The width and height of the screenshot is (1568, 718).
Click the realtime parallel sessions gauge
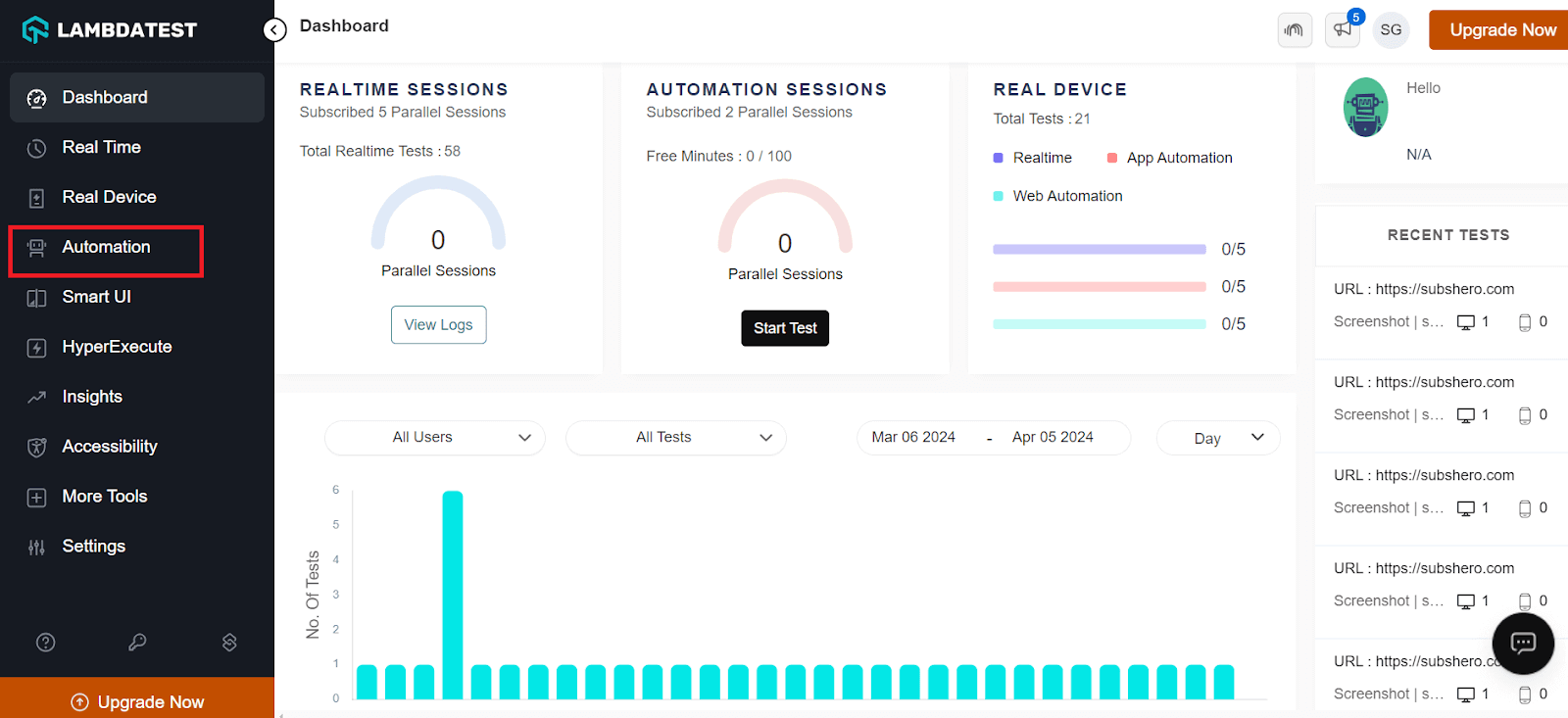(438, 214)
